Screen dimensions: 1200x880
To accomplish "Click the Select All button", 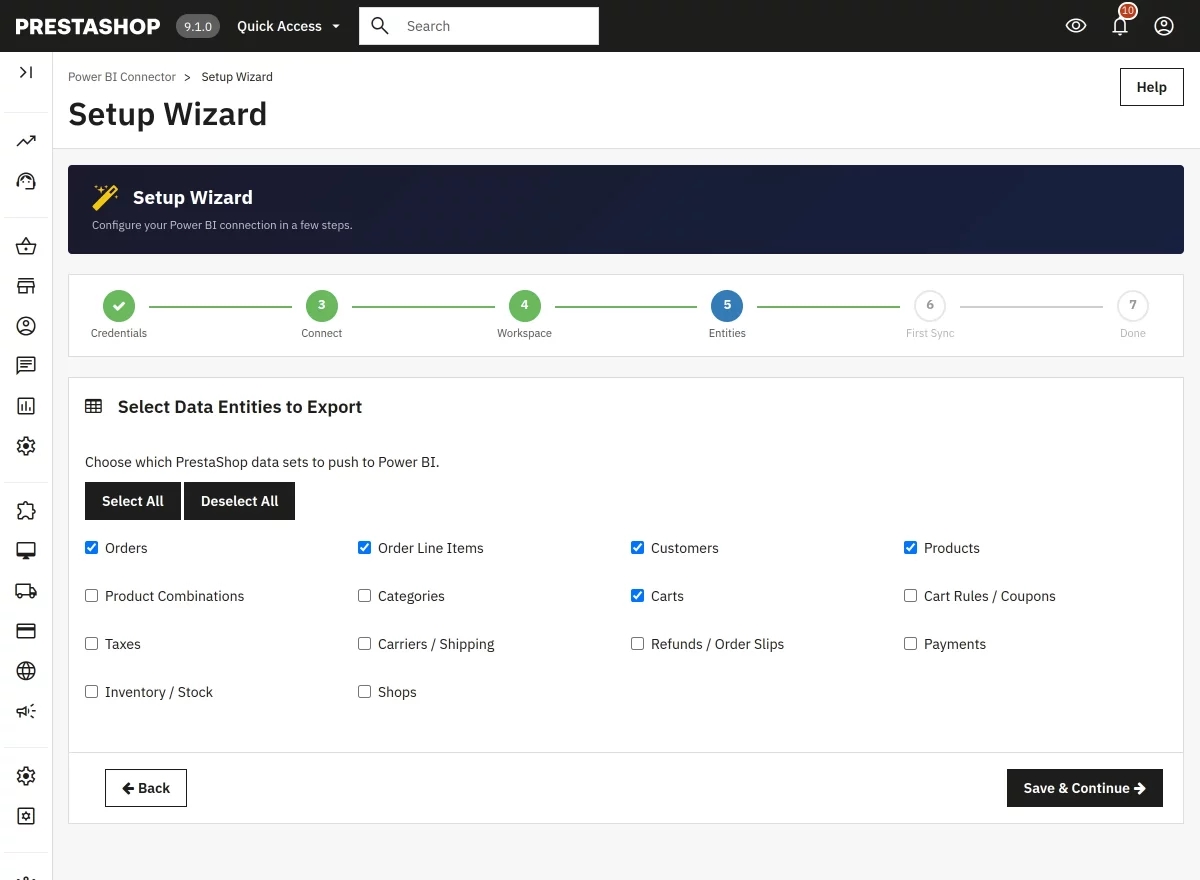I will point(133,501).
